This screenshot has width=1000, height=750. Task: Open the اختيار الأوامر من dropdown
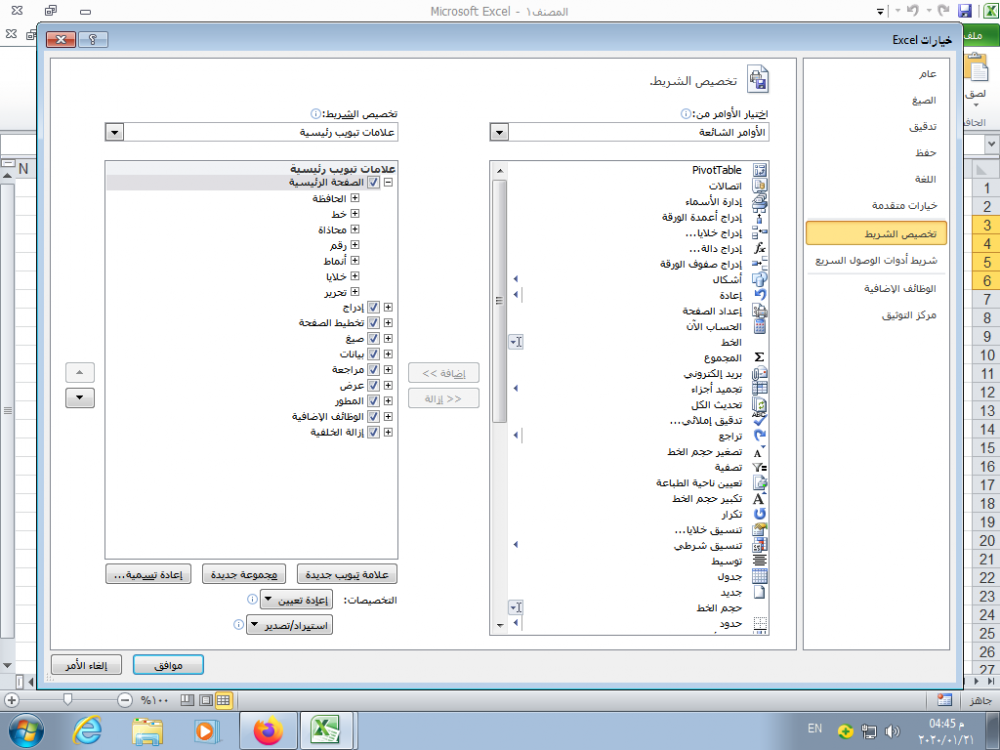pyautogui.click(x=499, y=133)
